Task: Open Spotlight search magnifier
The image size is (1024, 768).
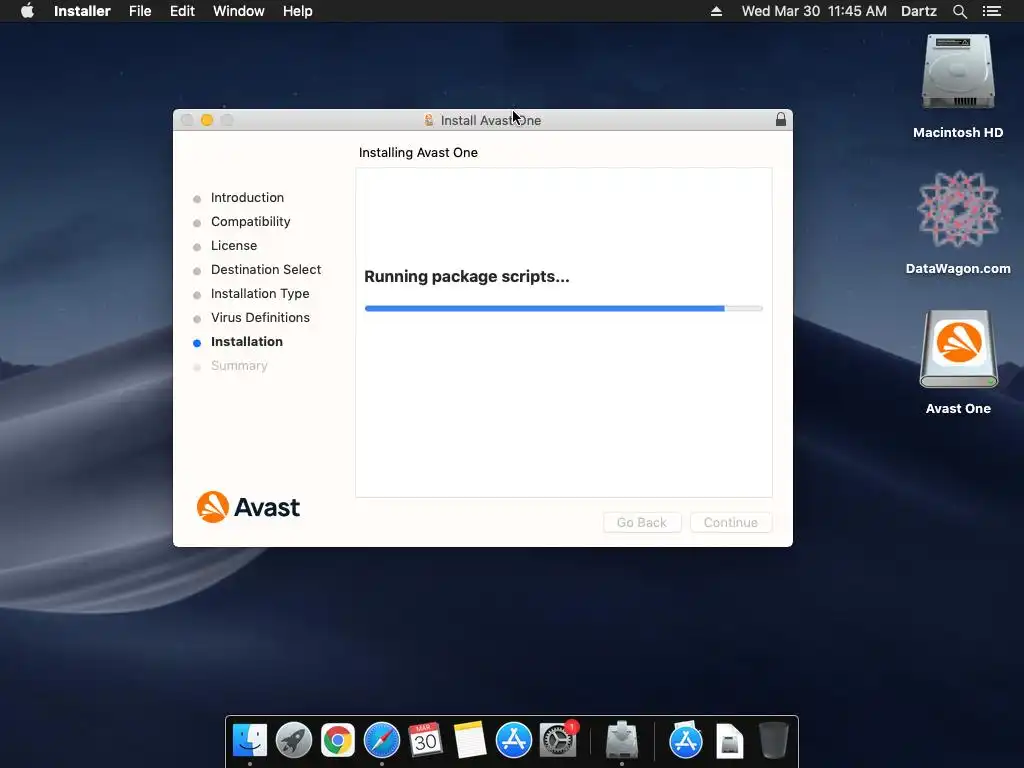Action: tap(959, 11)
